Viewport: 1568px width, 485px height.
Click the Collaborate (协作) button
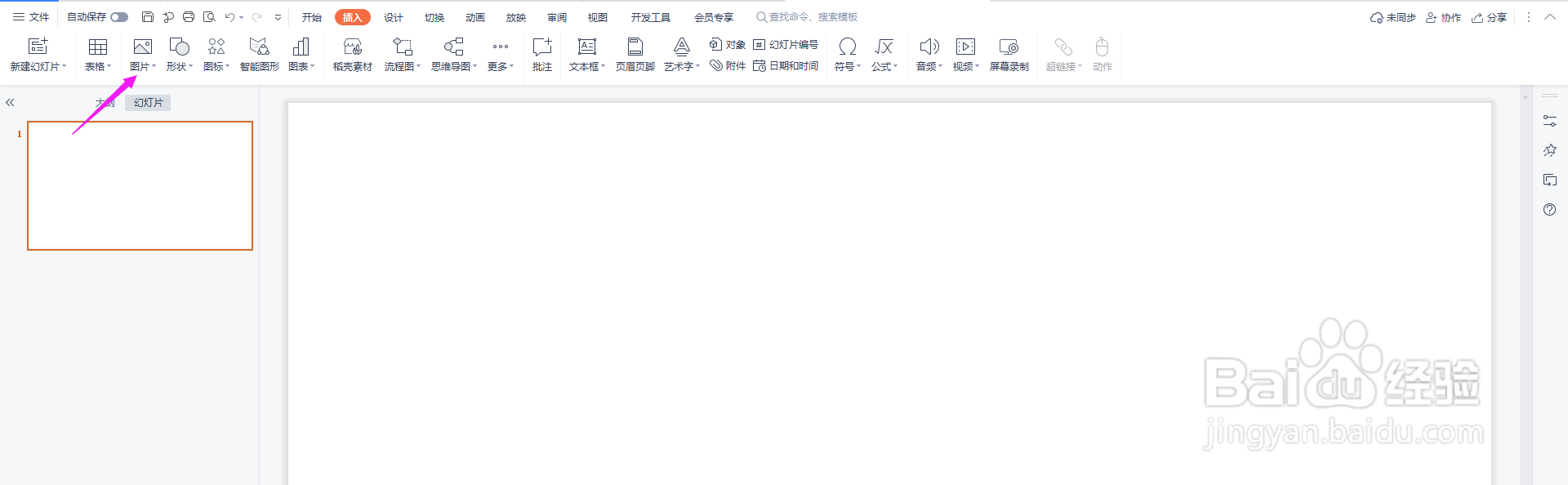(x=1443, y=17)
